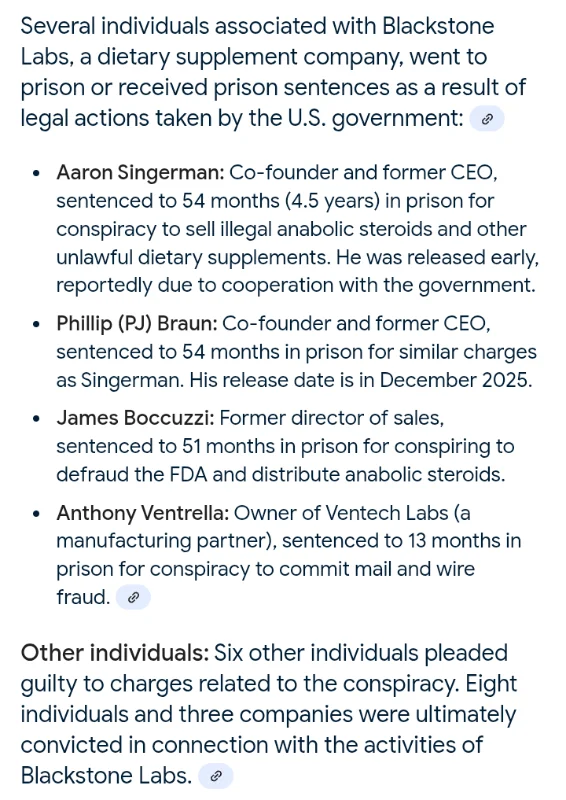
Task: Click the bold name 'Anthony Ventrella:'
Action: (143, 513)
